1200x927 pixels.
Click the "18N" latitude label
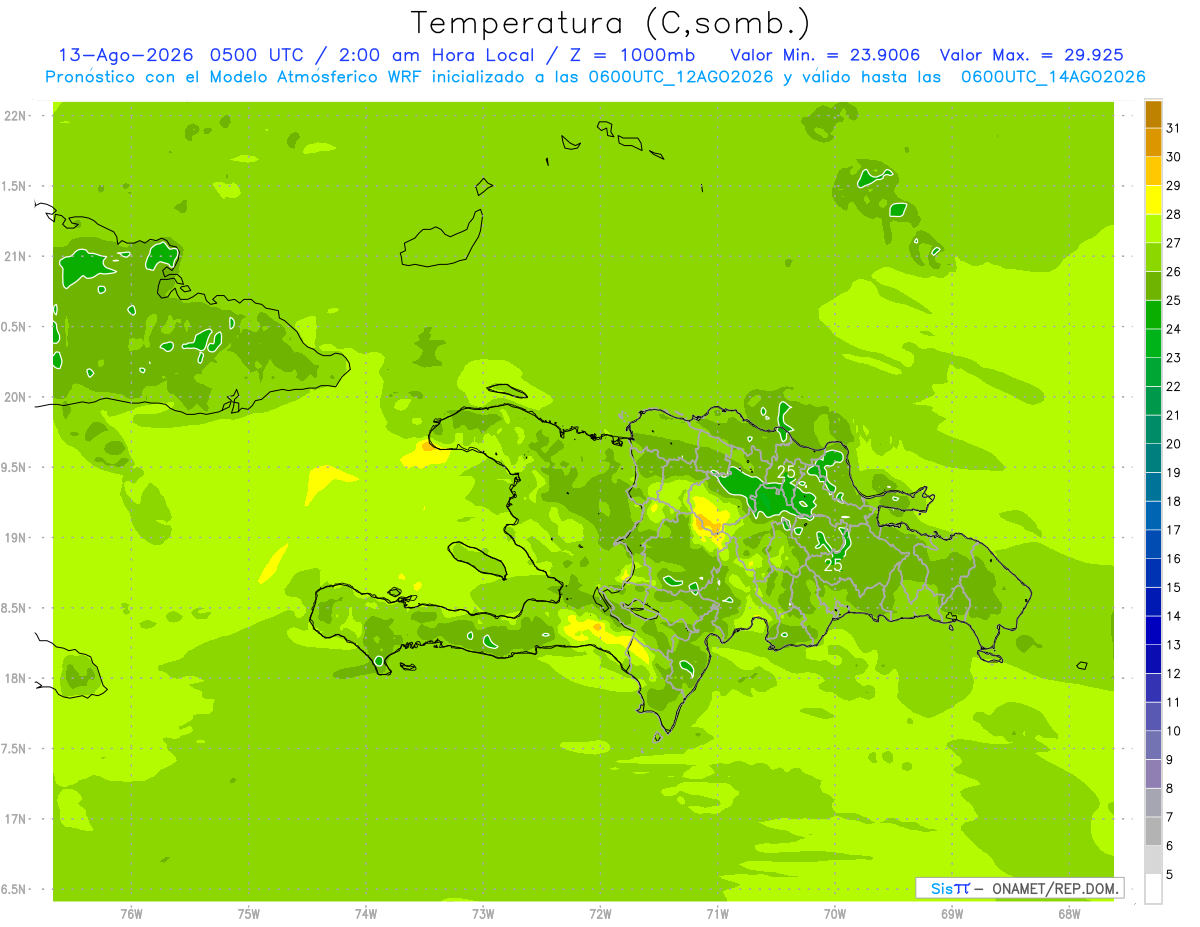point(16,678)
